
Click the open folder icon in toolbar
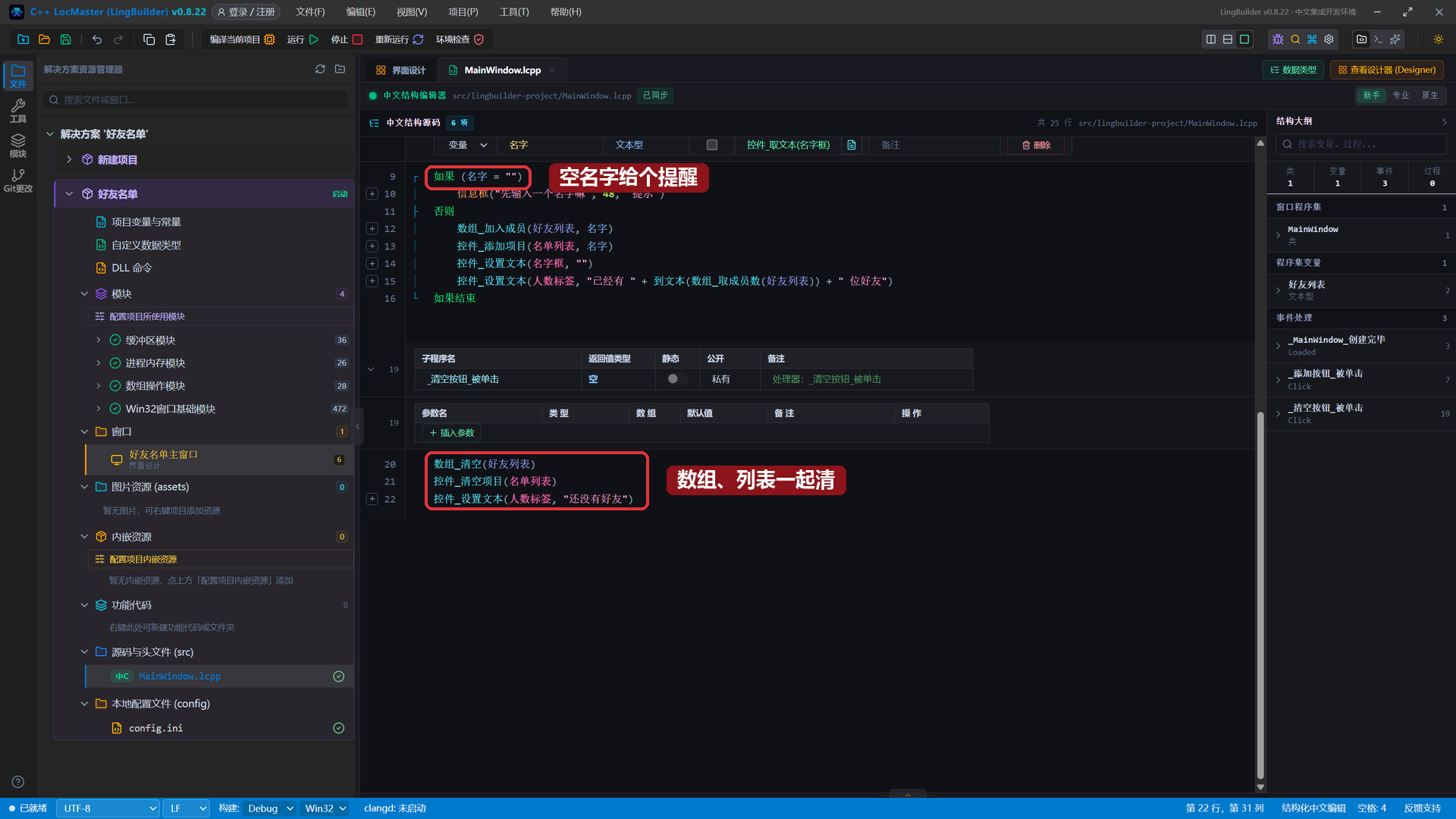tap(44, 39)
